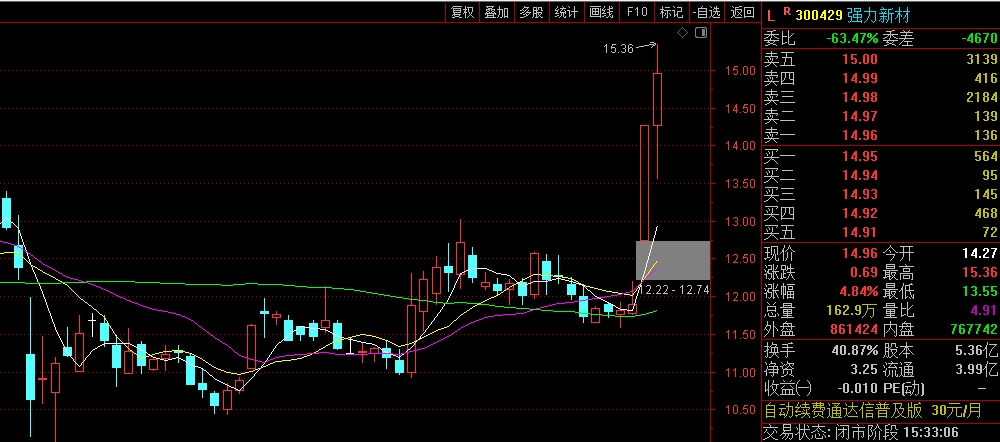Click the 流通 value 3.99亿
1000x442 pixels.
(976, 369)
